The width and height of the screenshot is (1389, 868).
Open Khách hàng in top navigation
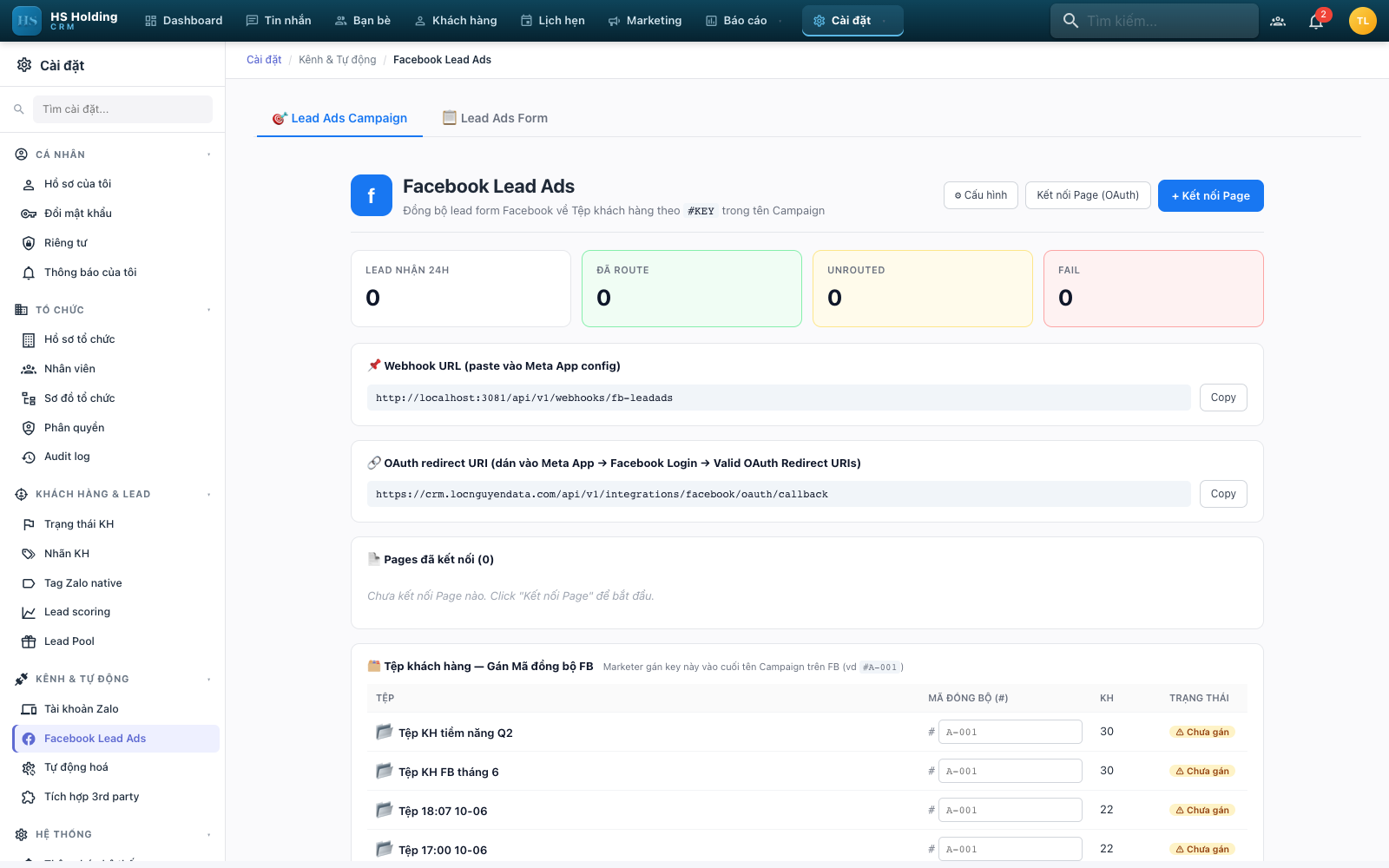(456, 21)
